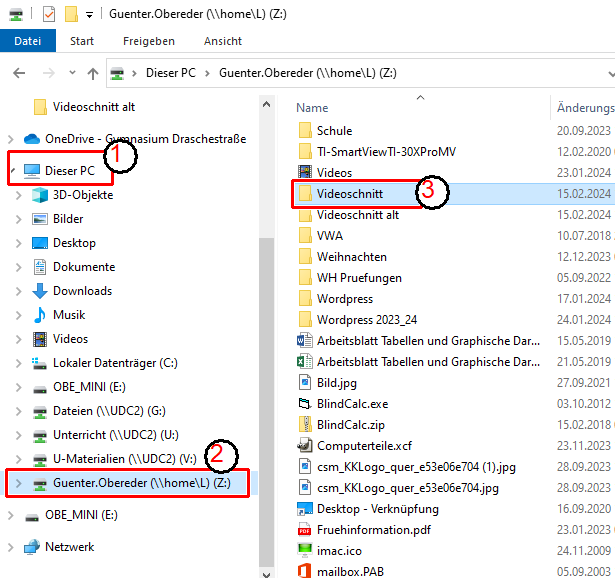Switch to the Freigeben ribbon tab
Image resolution: width=615 pixels, height=578 pixels.
coord(148,41)
